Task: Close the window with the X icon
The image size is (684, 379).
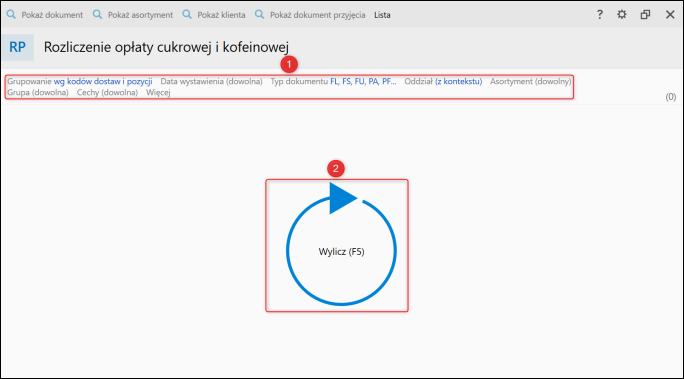Action: pyautogui.click(x=670, y=15)
